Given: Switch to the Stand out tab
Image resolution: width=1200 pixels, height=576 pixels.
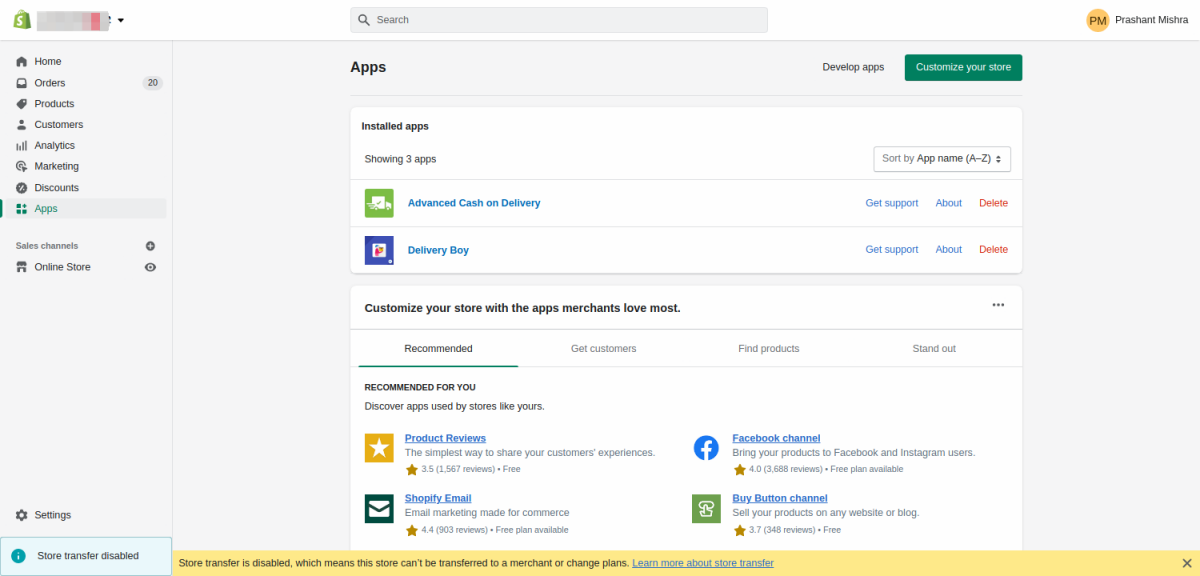Looking at the screenshot, I should point(934,349).
